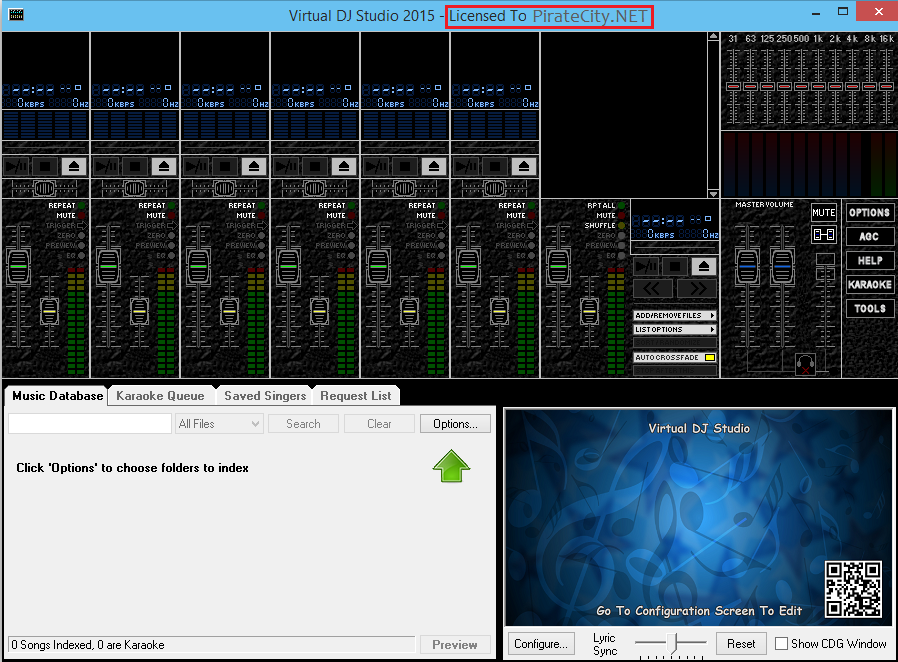
Task: Eject the track from deck 4
Action: click(x=344, y=167)
